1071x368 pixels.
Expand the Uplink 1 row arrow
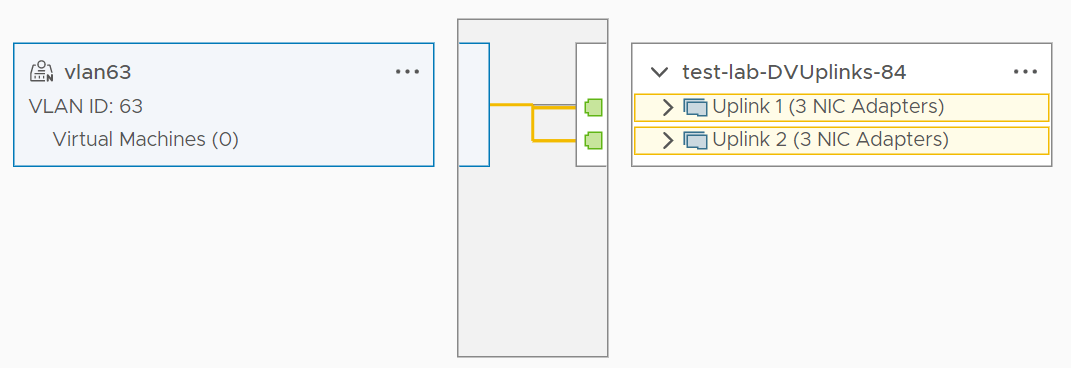click(668, 107)
